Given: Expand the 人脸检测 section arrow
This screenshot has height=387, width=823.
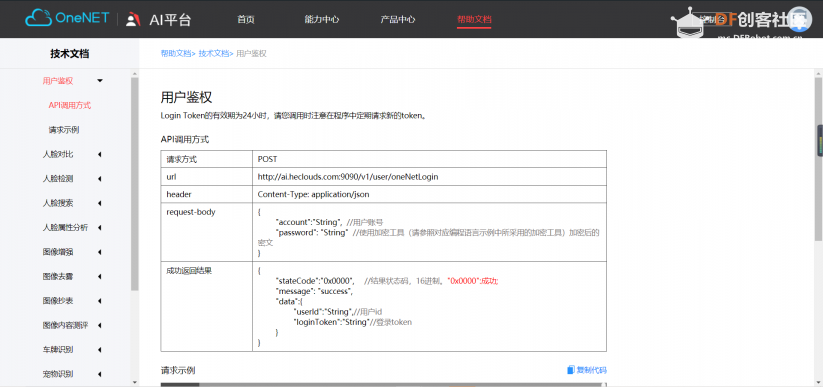Looking at the screenshot, I should click(100, 179).
